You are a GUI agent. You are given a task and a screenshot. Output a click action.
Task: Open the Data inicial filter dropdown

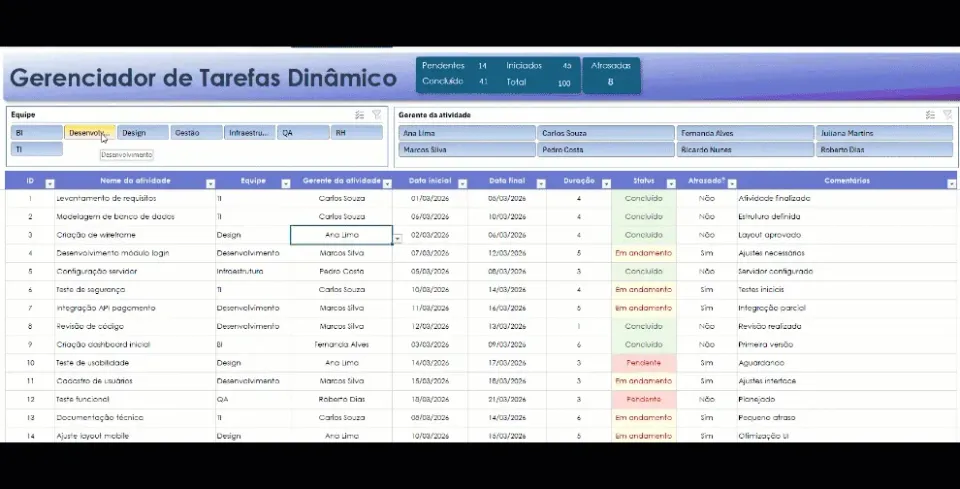[x=462, y=184]
